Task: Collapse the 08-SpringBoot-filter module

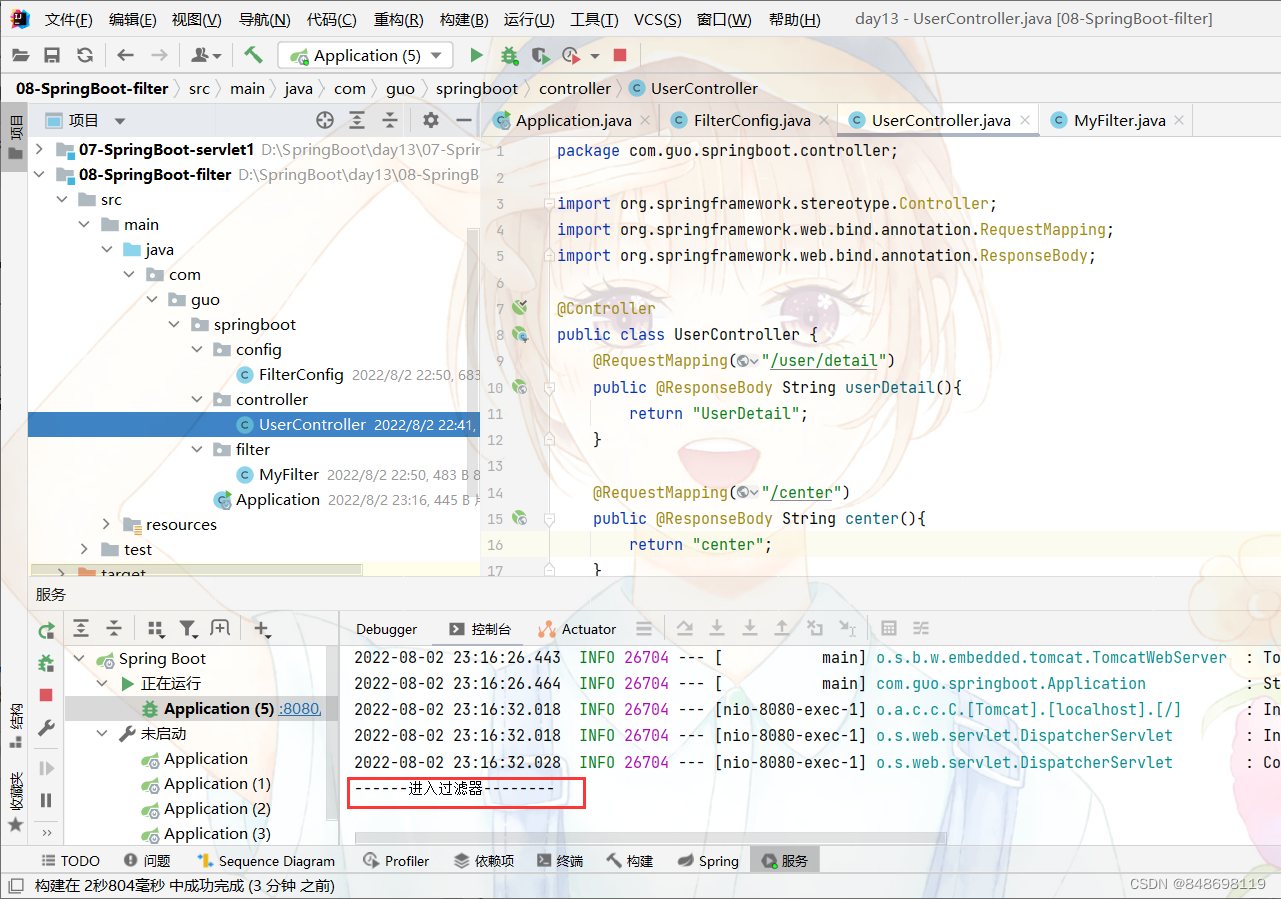Action: click(39, 175)
